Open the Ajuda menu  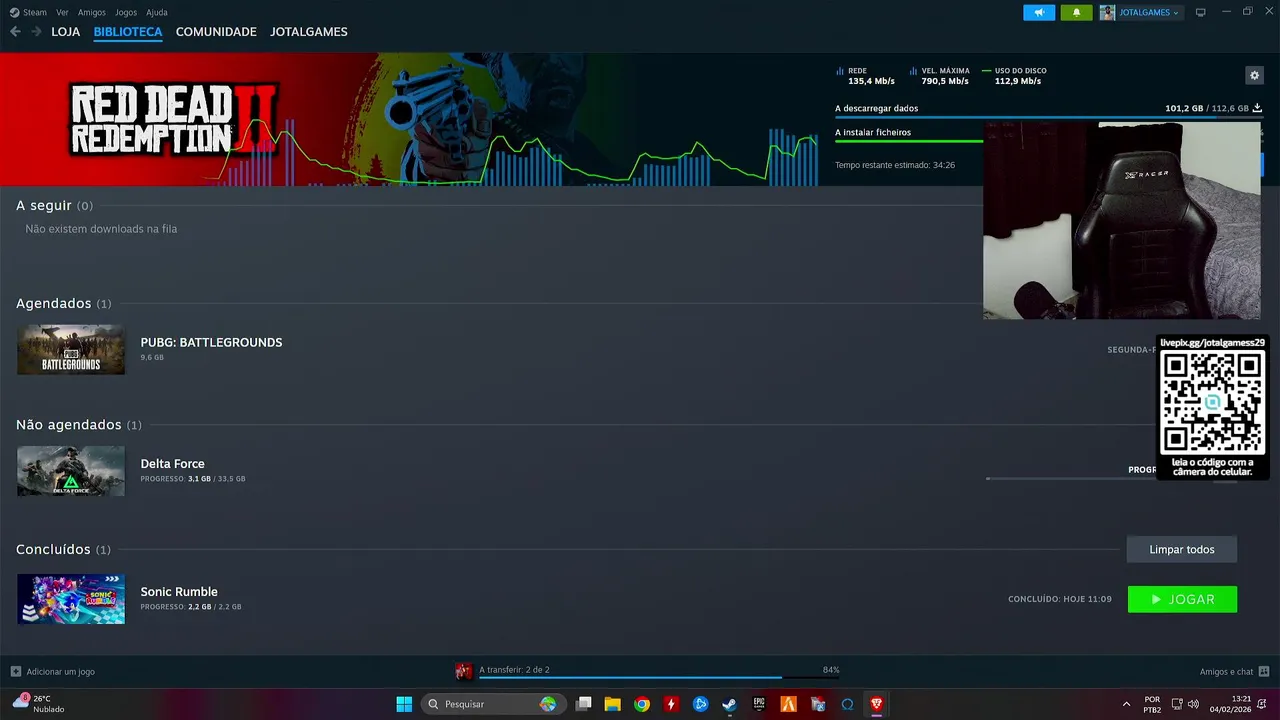pos(157,12)
